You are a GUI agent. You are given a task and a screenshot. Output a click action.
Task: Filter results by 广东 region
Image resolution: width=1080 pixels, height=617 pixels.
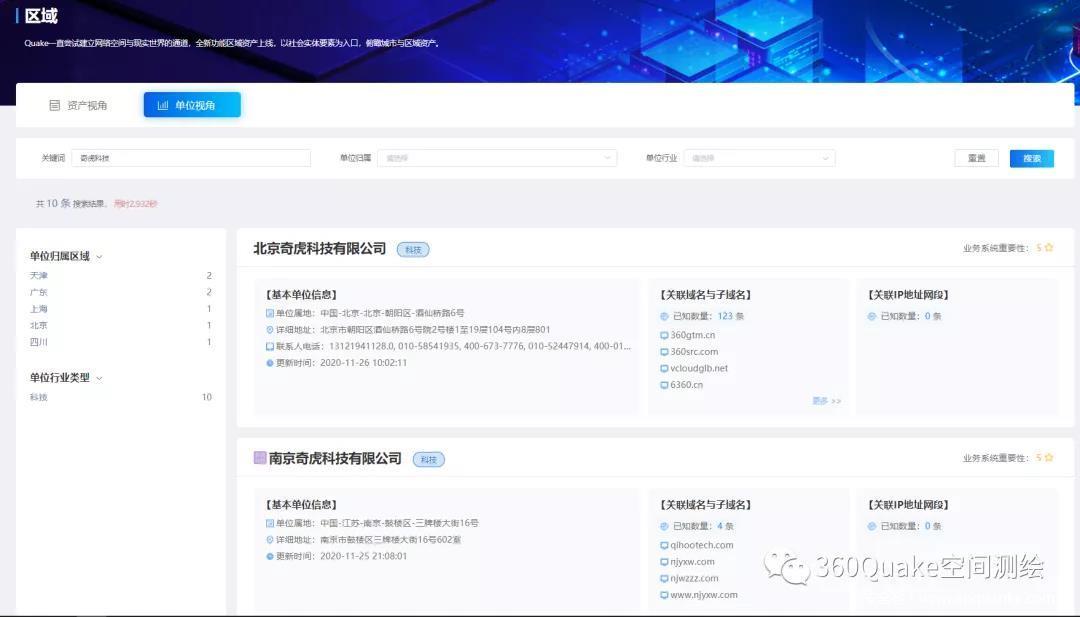[x=39, y=292]
